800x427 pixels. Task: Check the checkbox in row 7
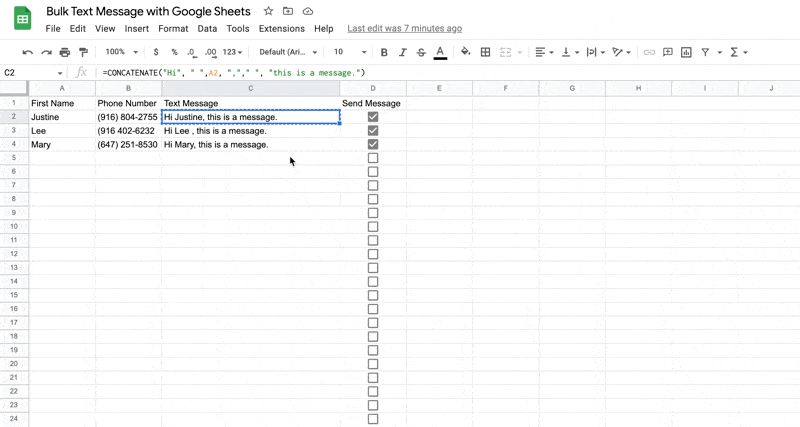tap(373, 186)
